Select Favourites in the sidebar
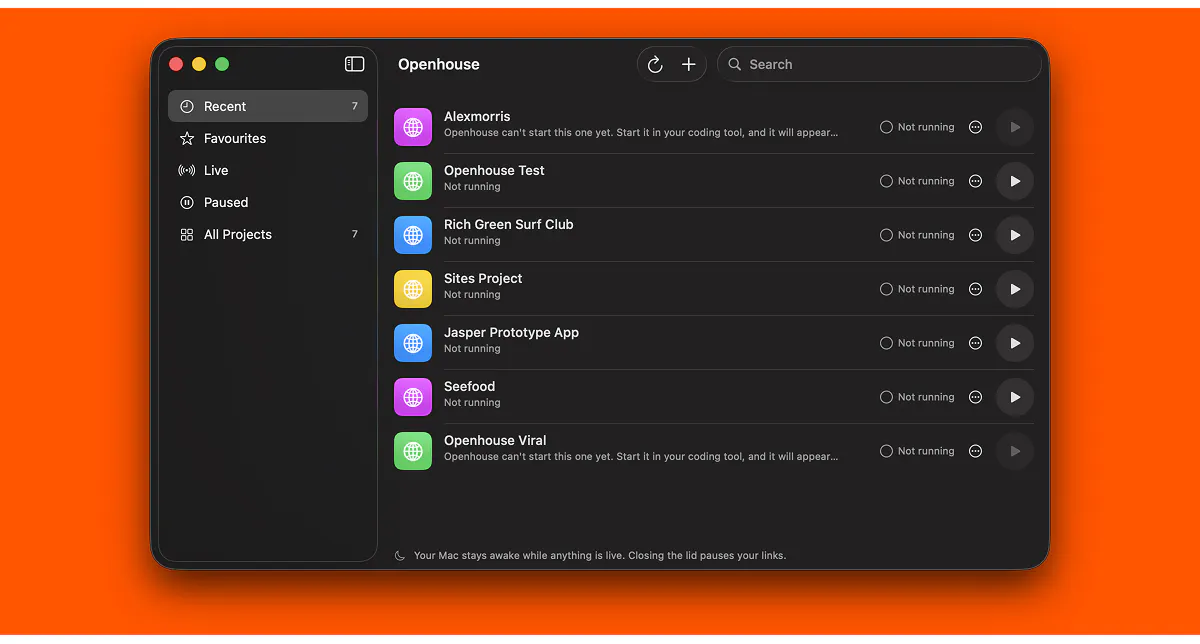This screenshot has width=1200, height=644. tap(268, 138)
